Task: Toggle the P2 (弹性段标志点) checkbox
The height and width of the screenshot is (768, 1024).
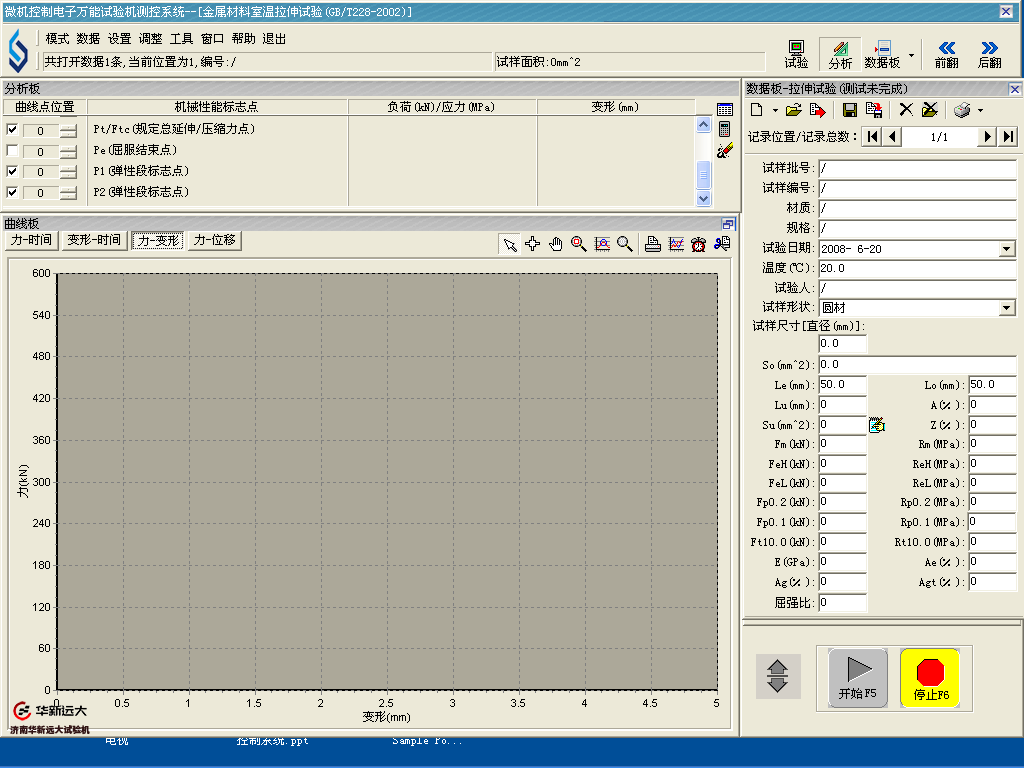Action: [x=12, y=192]
